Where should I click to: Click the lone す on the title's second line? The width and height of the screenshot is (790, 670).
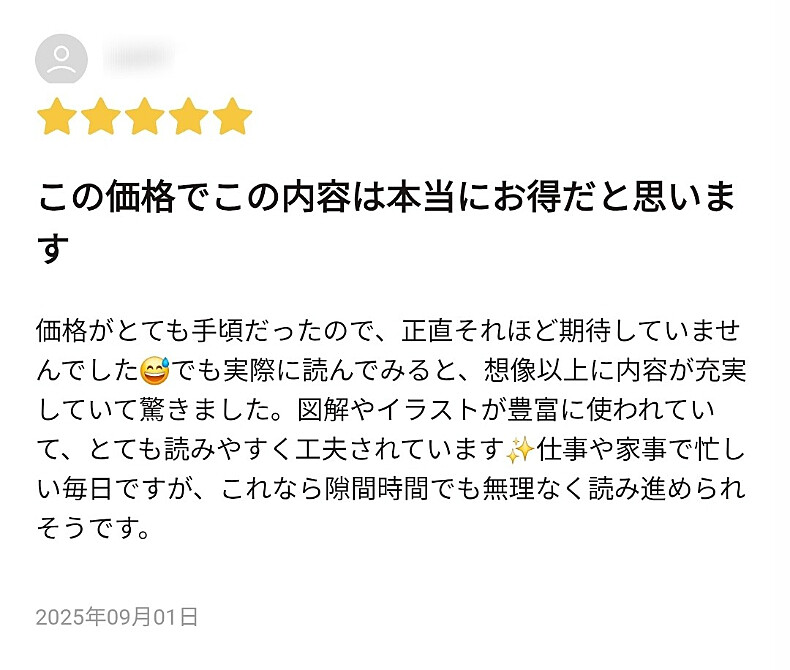coord(54,248)
